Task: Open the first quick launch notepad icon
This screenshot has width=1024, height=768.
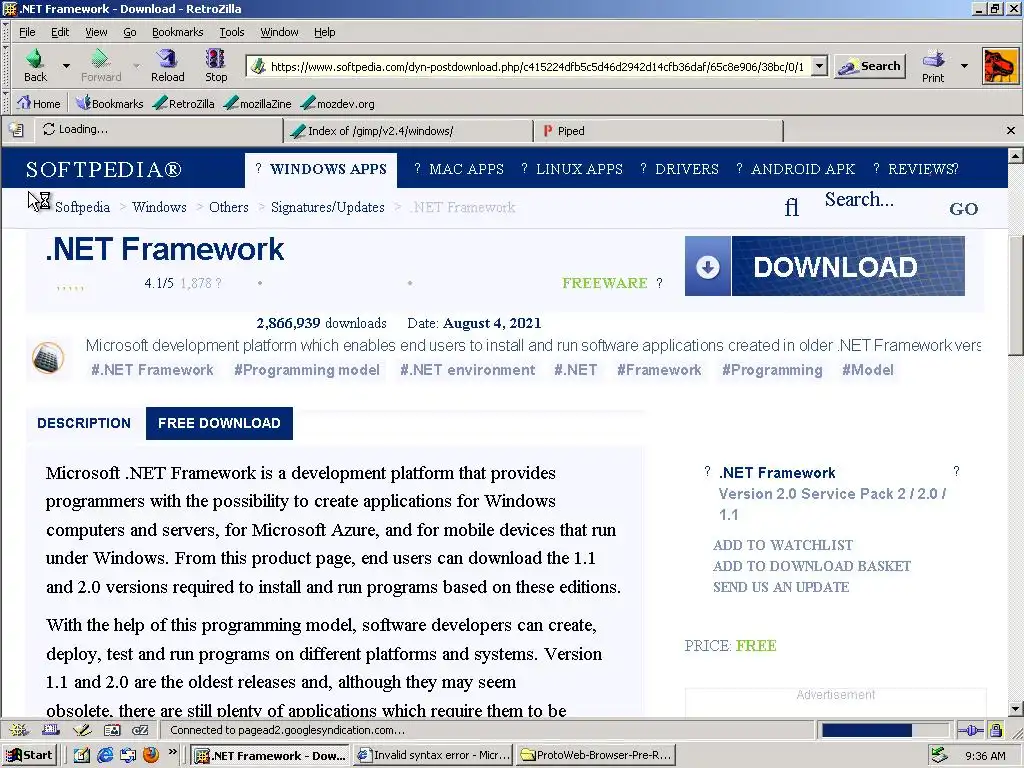Action: pyautogui.click(x=81, y=756)
